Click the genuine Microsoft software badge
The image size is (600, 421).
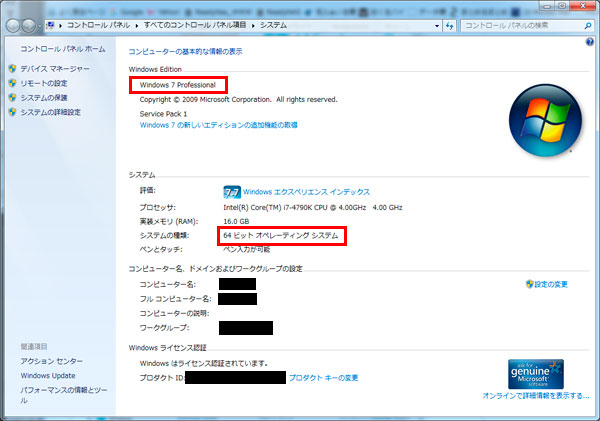point(536,374)
